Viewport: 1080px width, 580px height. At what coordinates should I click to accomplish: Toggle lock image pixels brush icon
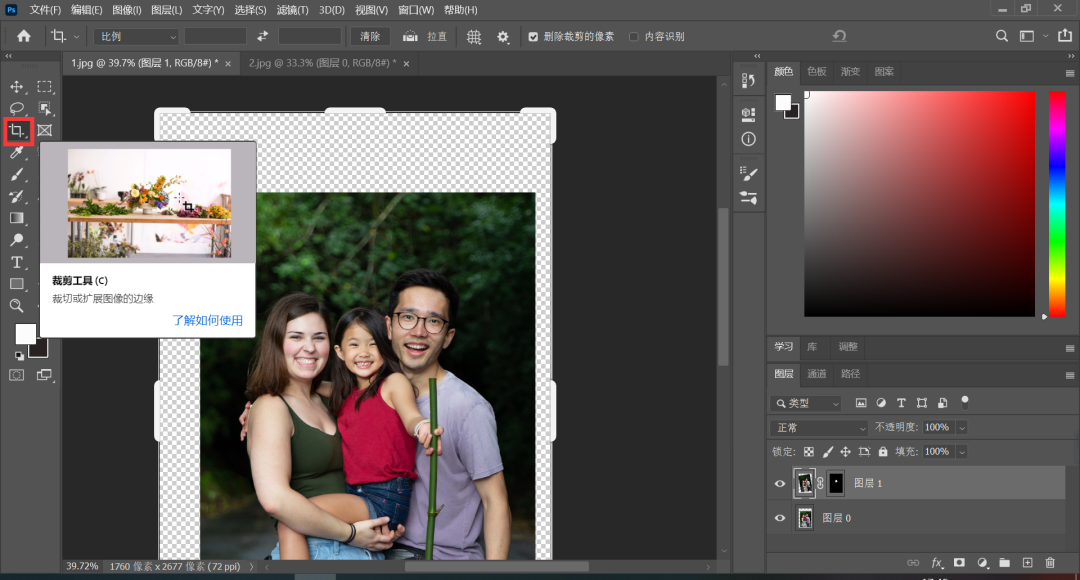click(x=827, y=452)
